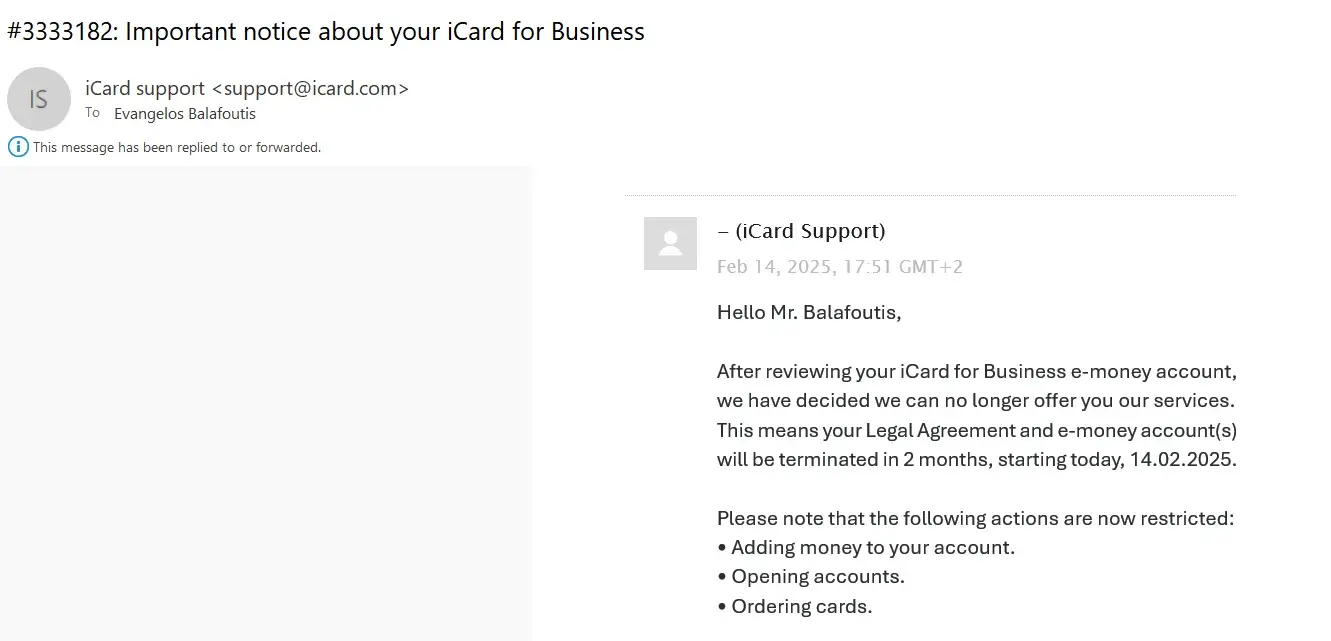Screen dimensions: 1331x641
Task: Click the line "Please note that the following actions"
Action: point(975,519)
